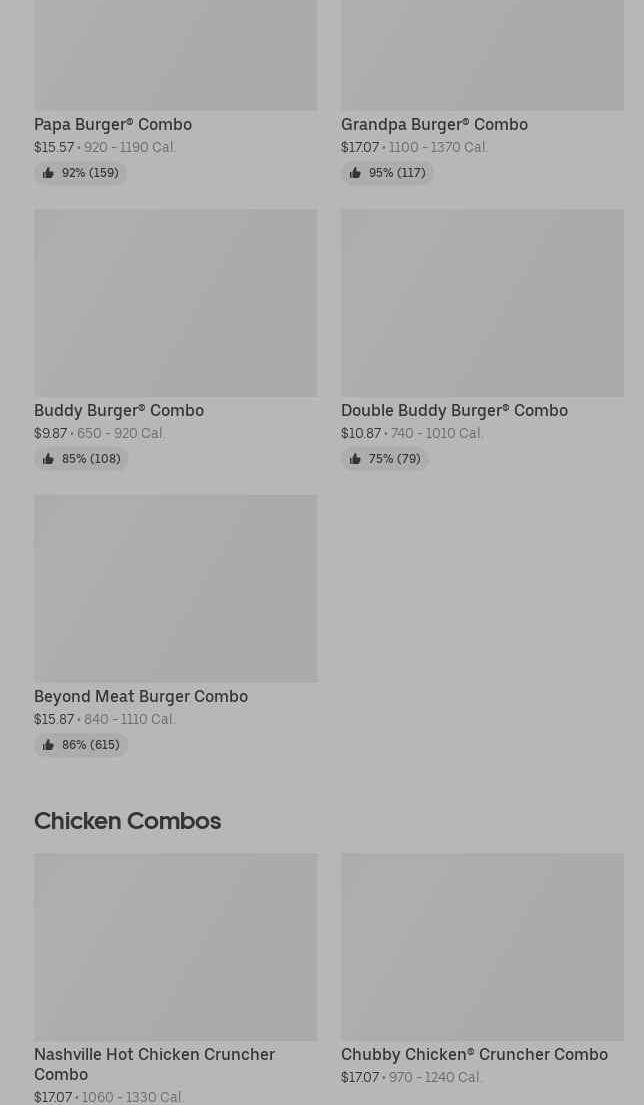Click thumbs-up icon under Double Buddy Burger Combo

(x=355, y=459)
